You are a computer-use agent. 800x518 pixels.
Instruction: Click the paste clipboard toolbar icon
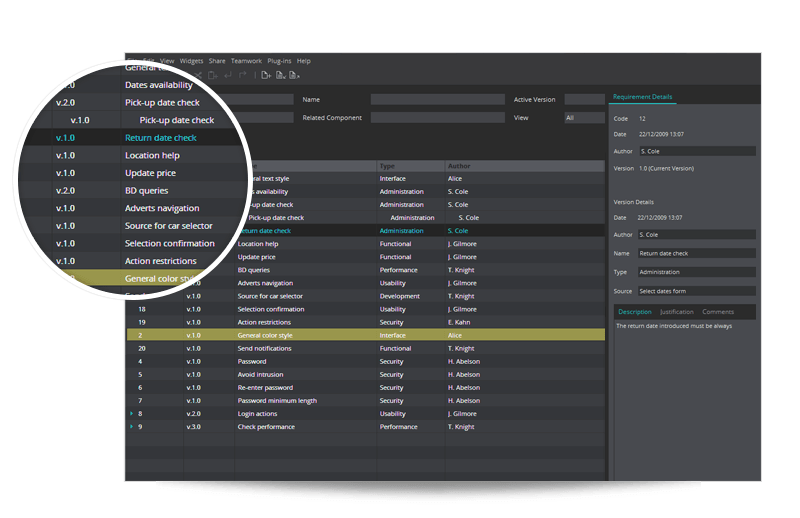(x=213, y=76)
